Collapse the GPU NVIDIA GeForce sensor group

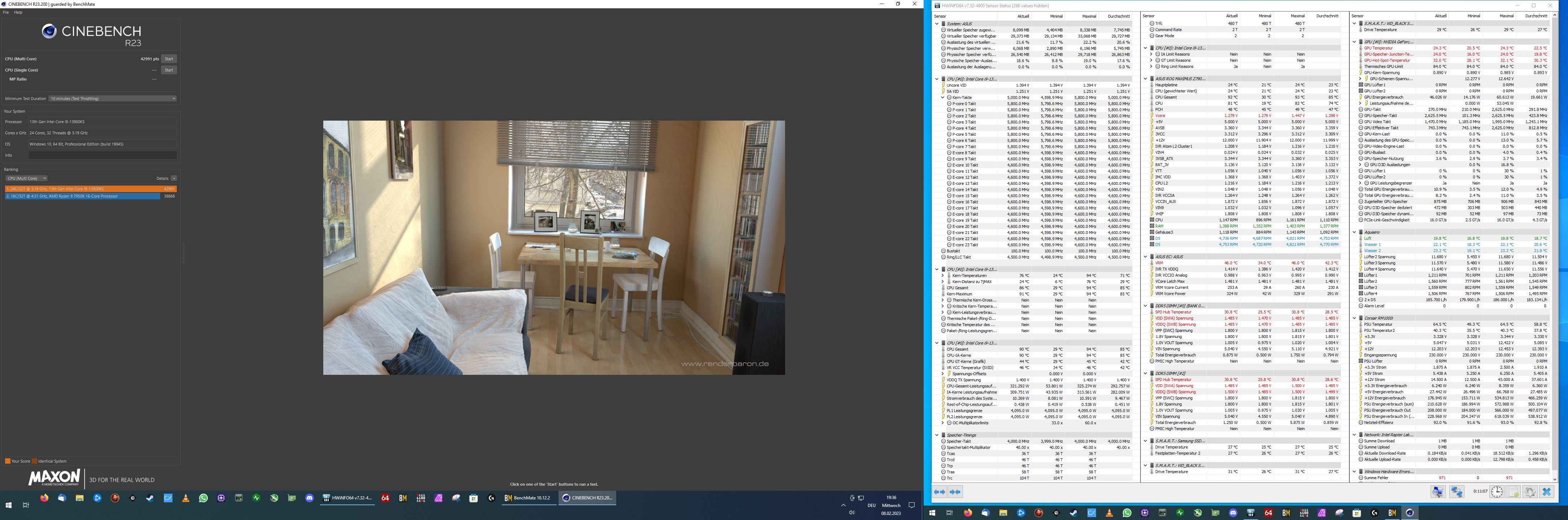point(1354,42)
